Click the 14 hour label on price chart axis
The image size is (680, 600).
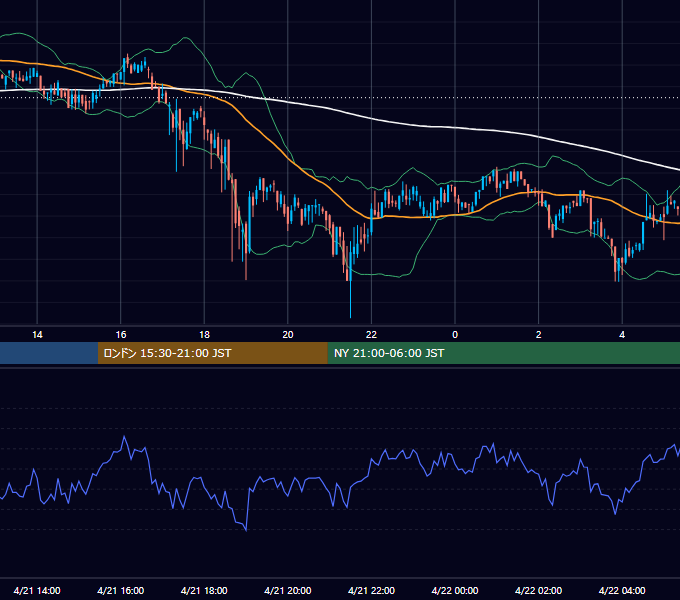pos(37,335)
